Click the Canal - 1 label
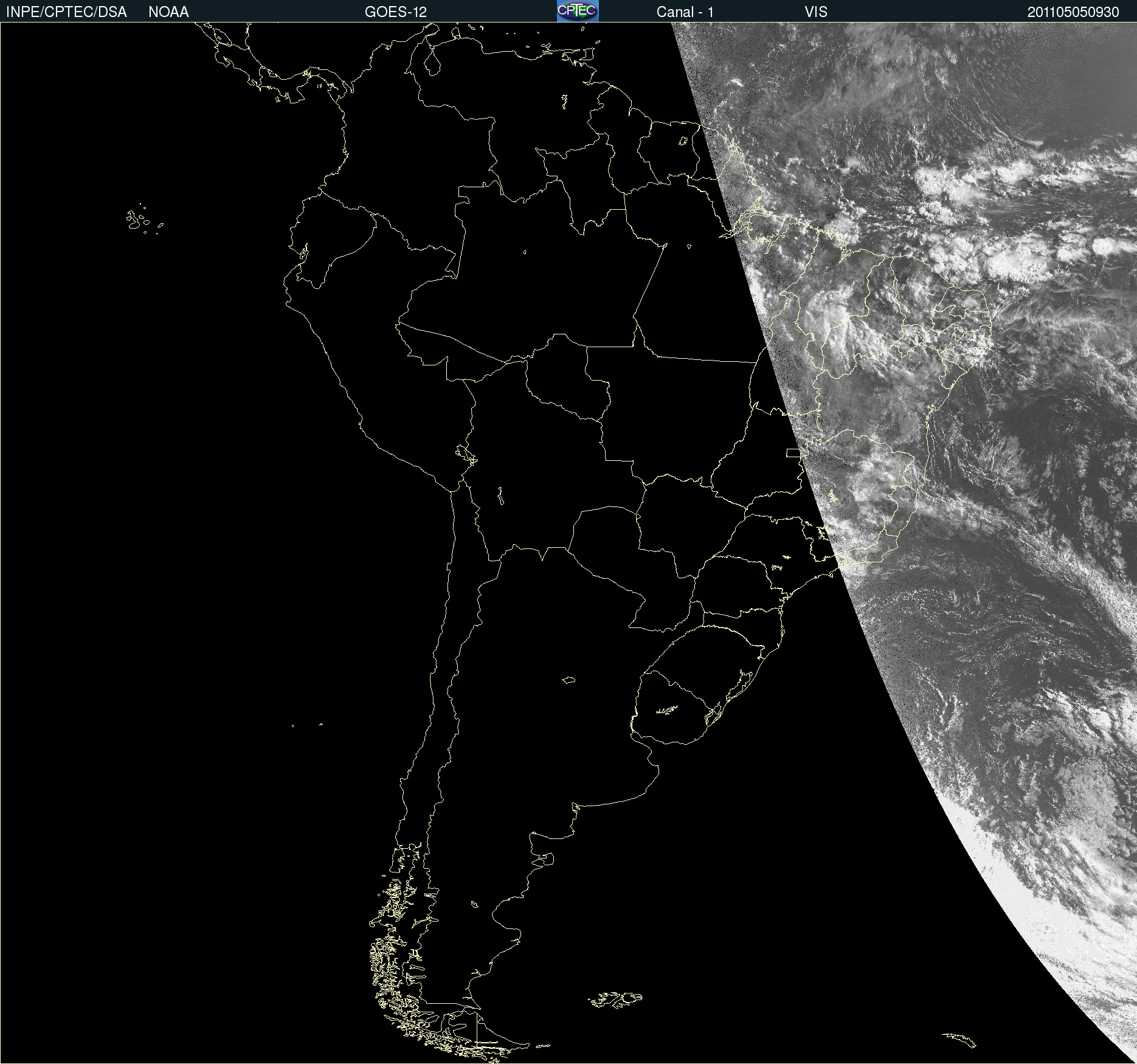Screen dimensions: 1137x1064 [685, 12]
